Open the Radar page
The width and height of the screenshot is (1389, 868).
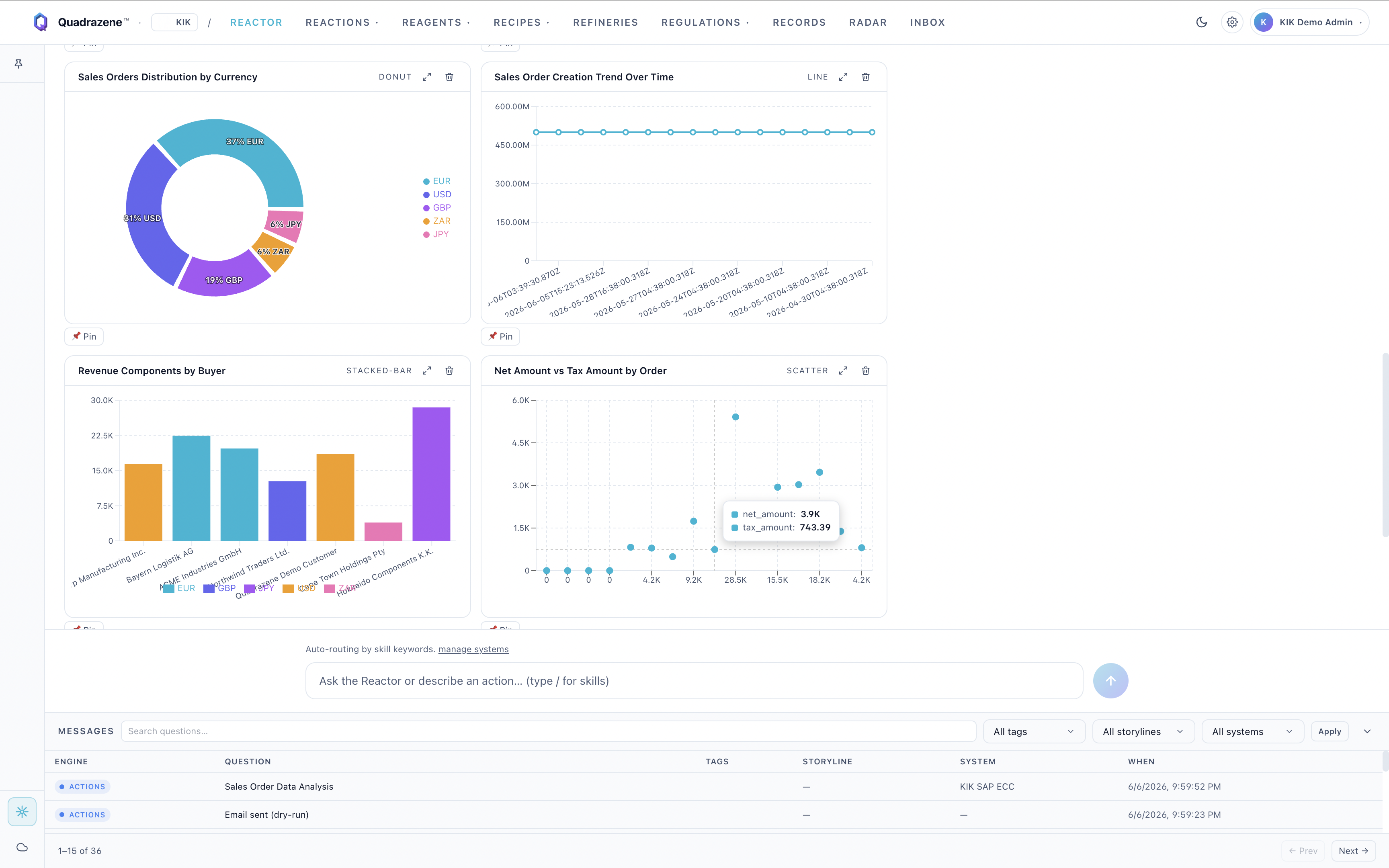click(x=868, y=23)
